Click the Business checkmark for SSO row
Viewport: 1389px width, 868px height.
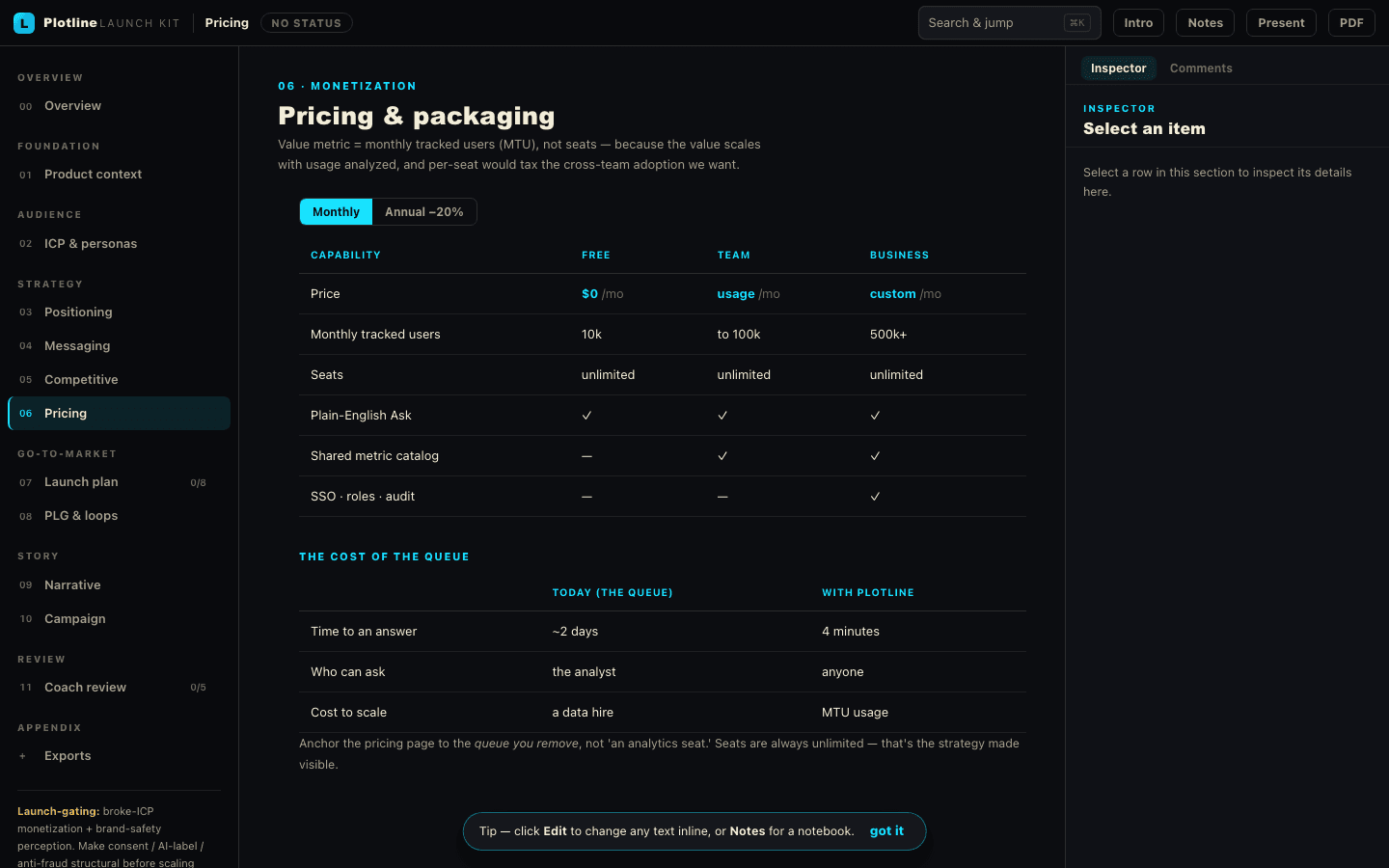tap(875, 497)
